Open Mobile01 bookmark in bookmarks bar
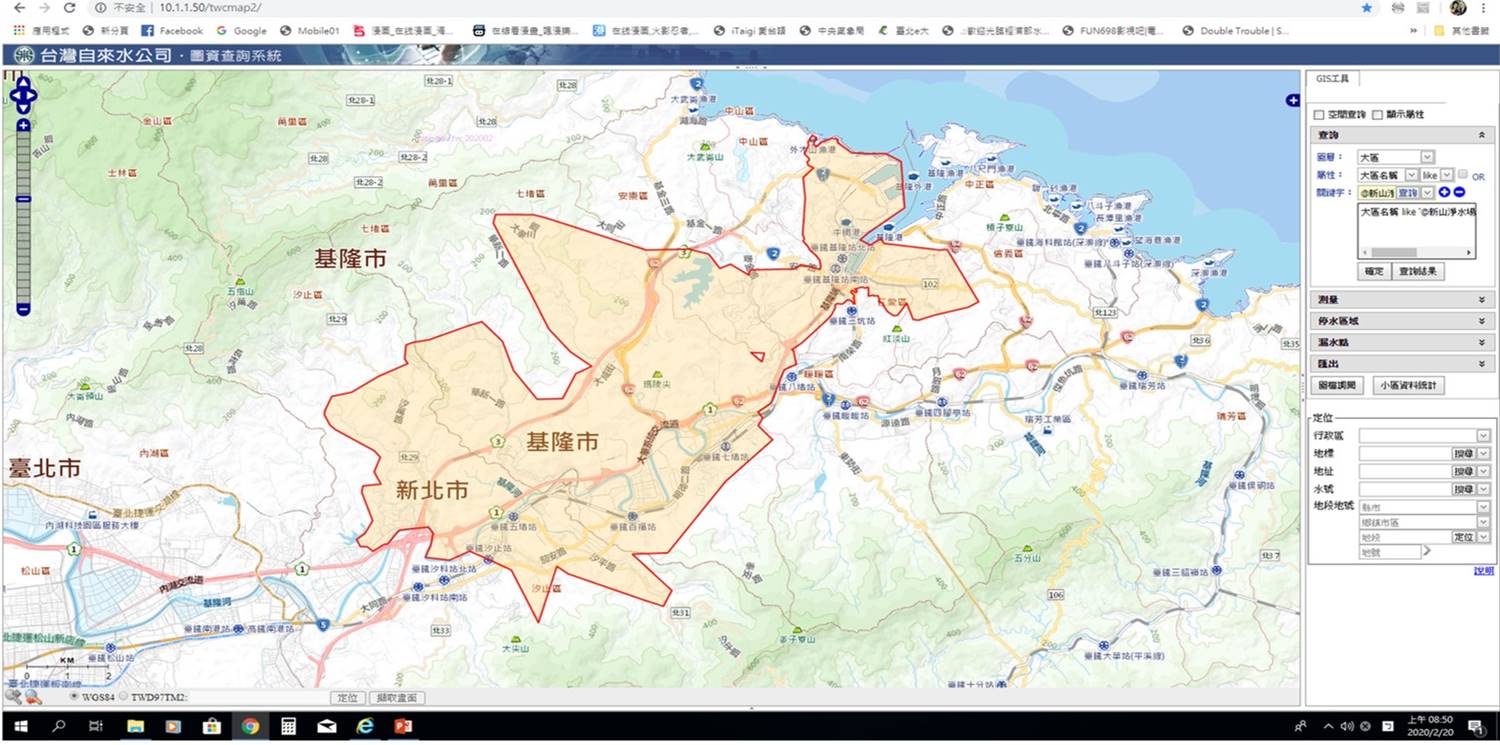1500x745 pixels. tap(311, 31)
